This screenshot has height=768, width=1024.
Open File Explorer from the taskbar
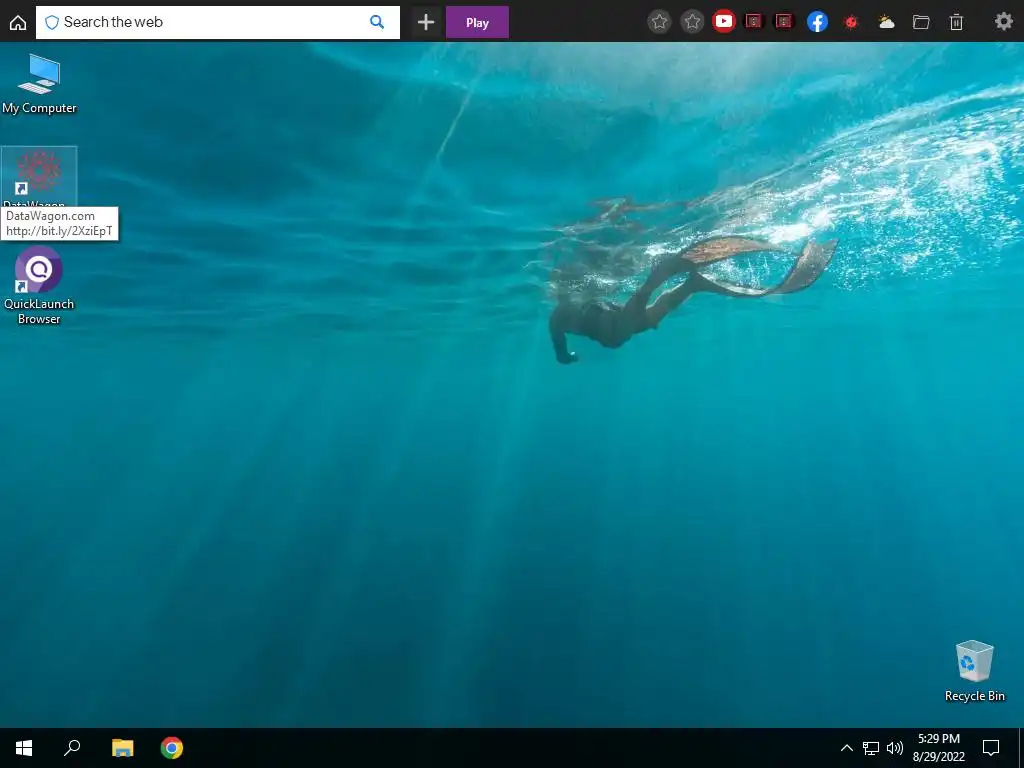(x=122, y=748)
